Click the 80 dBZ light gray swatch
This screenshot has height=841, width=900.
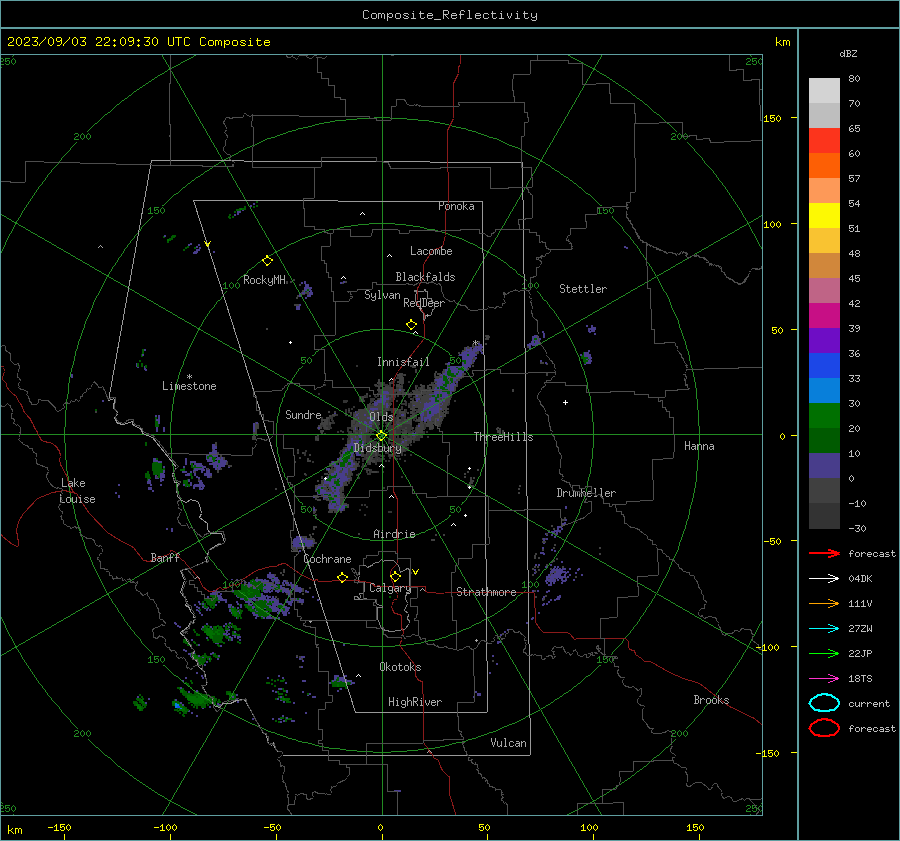[x=824, y=90]
